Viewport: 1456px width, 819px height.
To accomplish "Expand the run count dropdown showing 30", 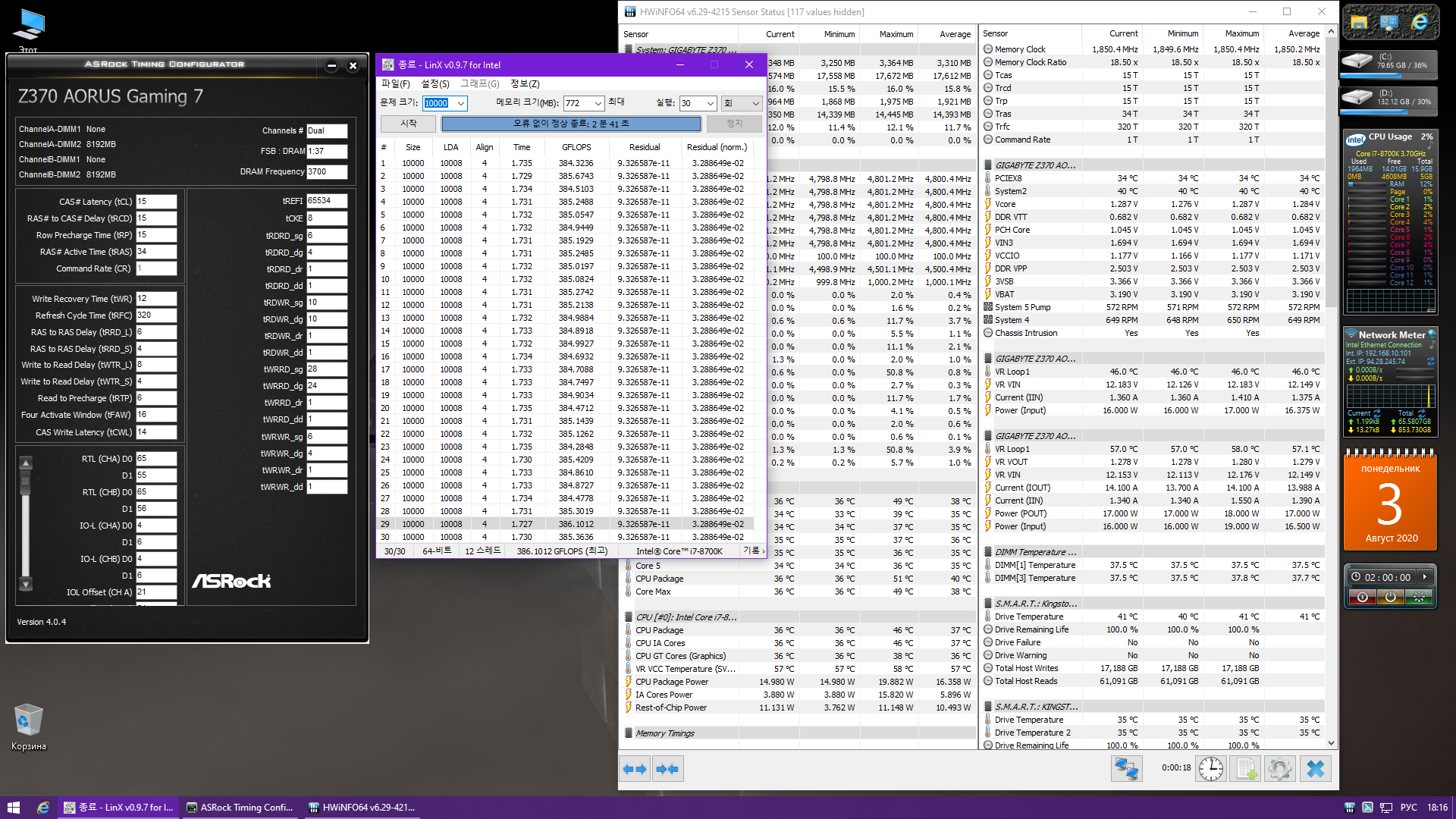I will [710, 103].
